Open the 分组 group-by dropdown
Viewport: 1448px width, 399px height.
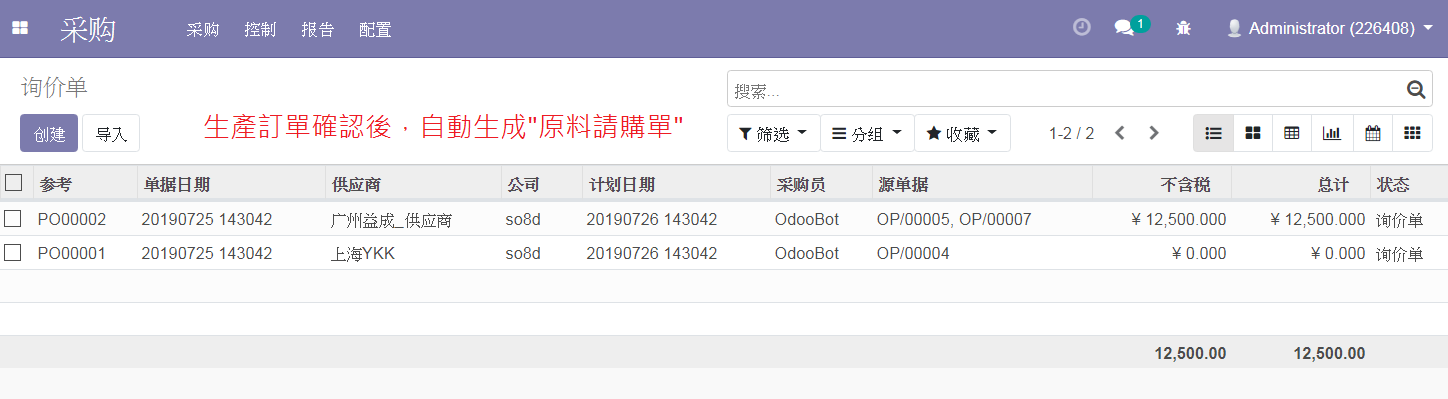[x=867, y=133]
